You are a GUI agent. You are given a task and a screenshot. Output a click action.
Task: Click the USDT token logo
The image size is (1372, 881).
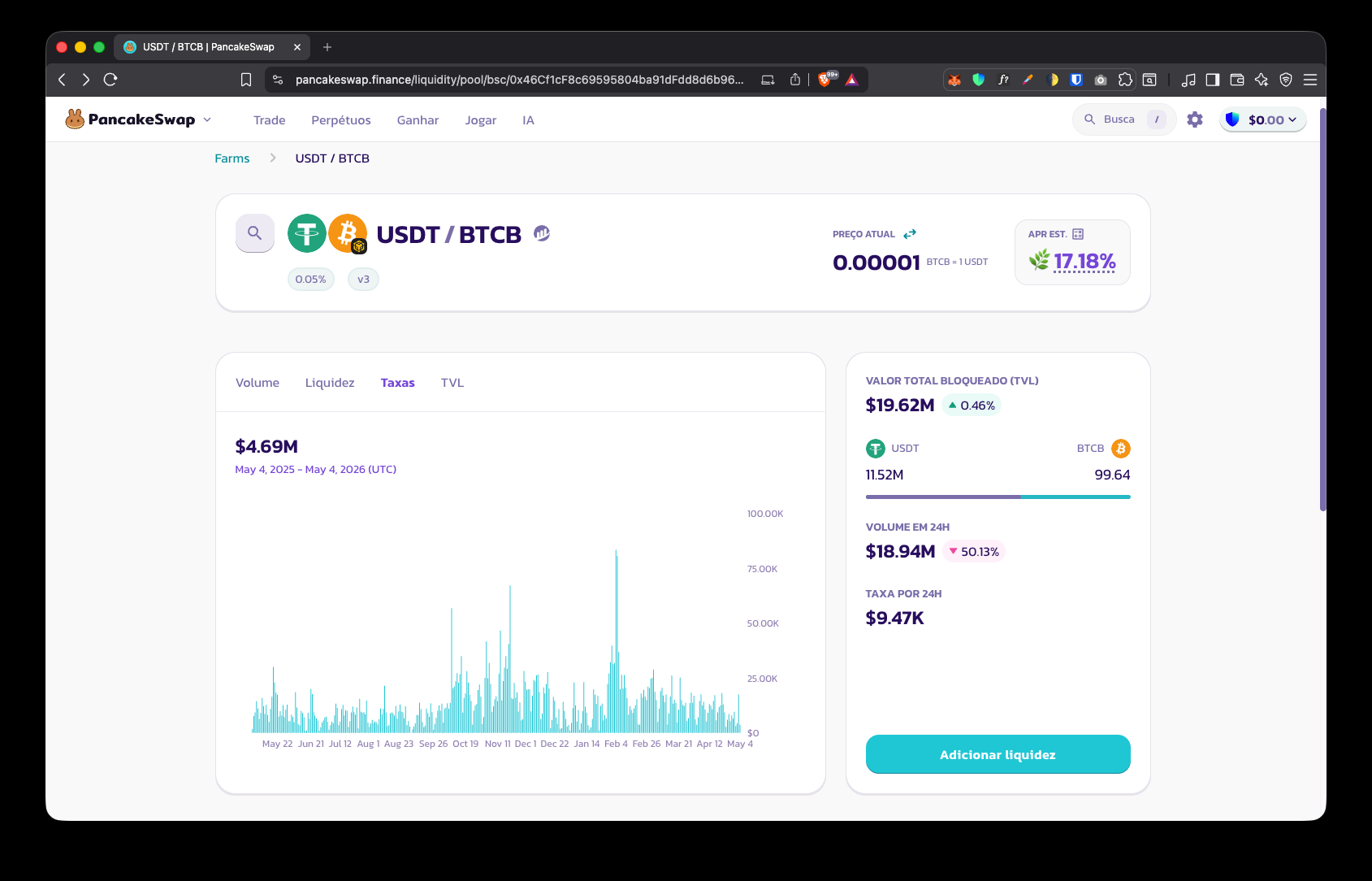[x=307, y=233]
